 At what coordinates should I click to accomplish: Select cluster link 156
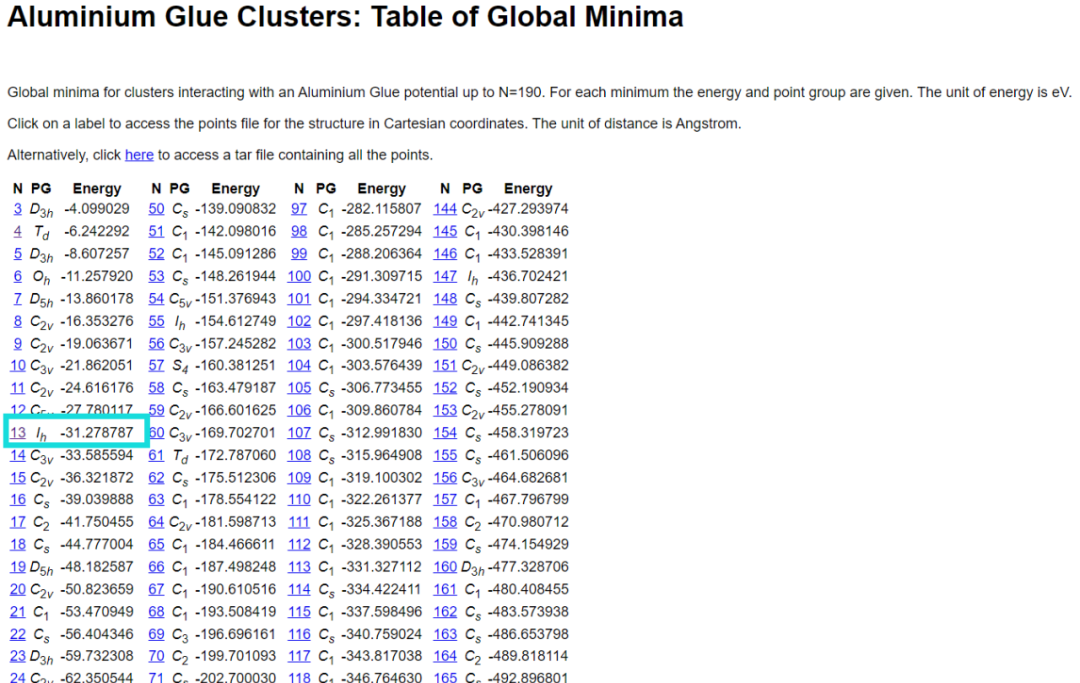point(445,478)
